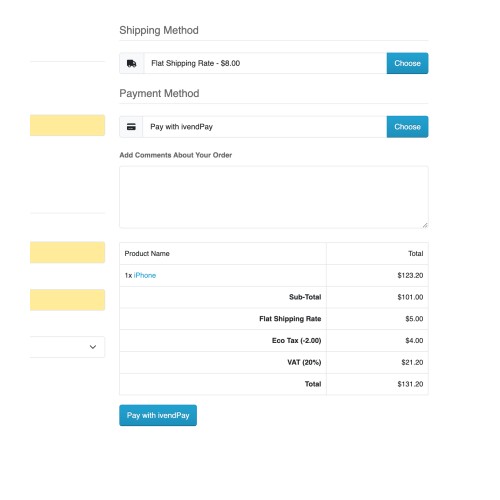Screen dimensions: 500x500
Task: Click the credit card payment icon
Action: tap(131, 127)
